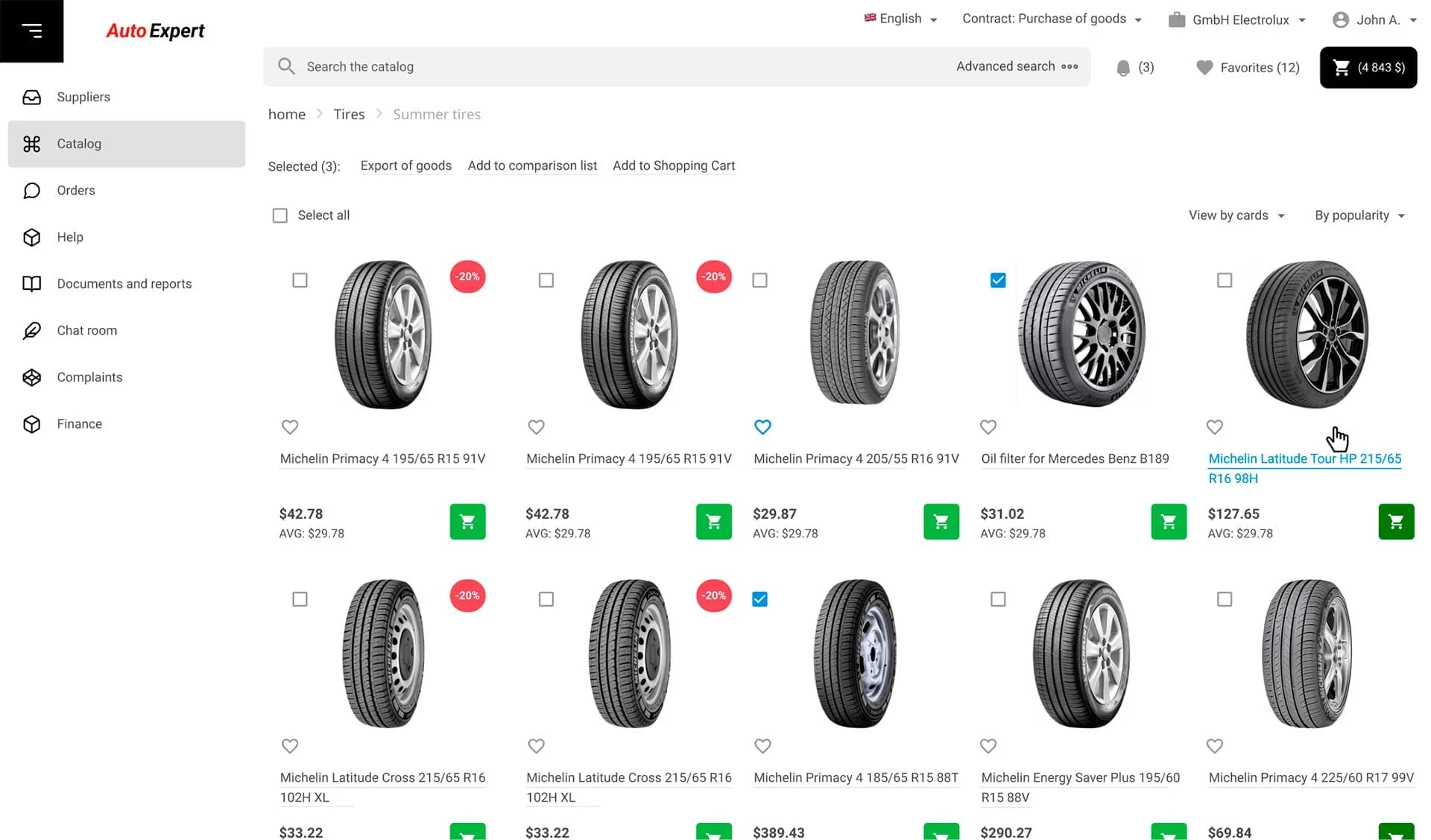1431x840 pixels.
Task: Click the Oil filter Mercedes Benz product image
Action: click(1082, 333)
